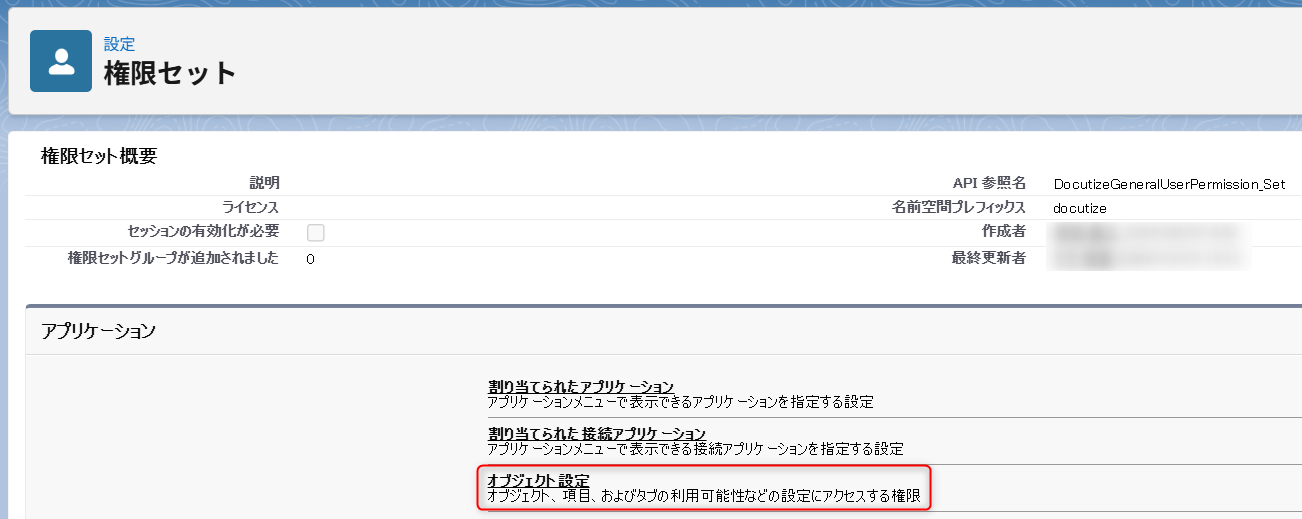This screenshot has height=519, width=1302.
Task: Click the 名前空間プレフィックス label
Action: tap(959, 207)
